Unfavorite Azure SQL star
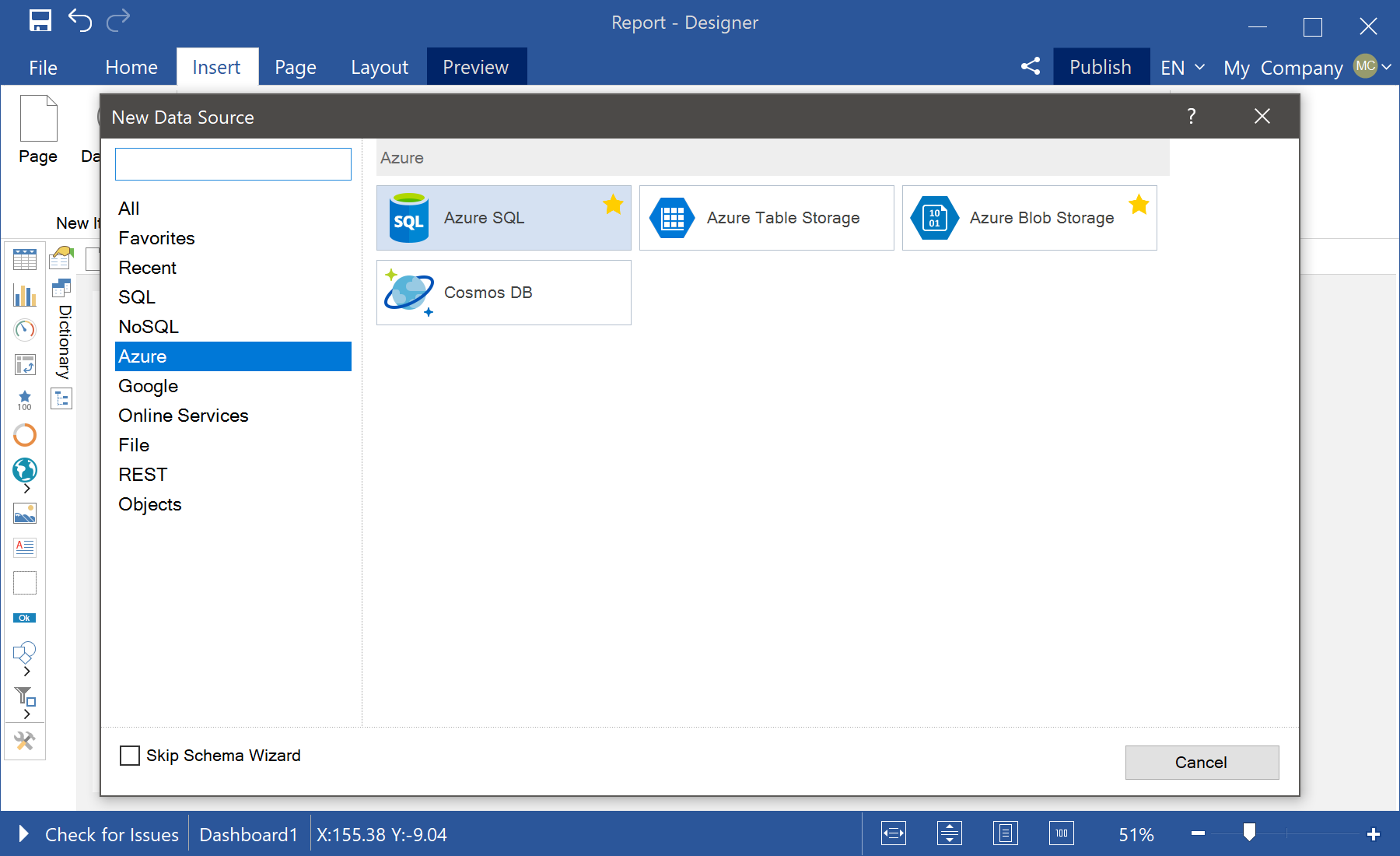 [x=613, y=205]
